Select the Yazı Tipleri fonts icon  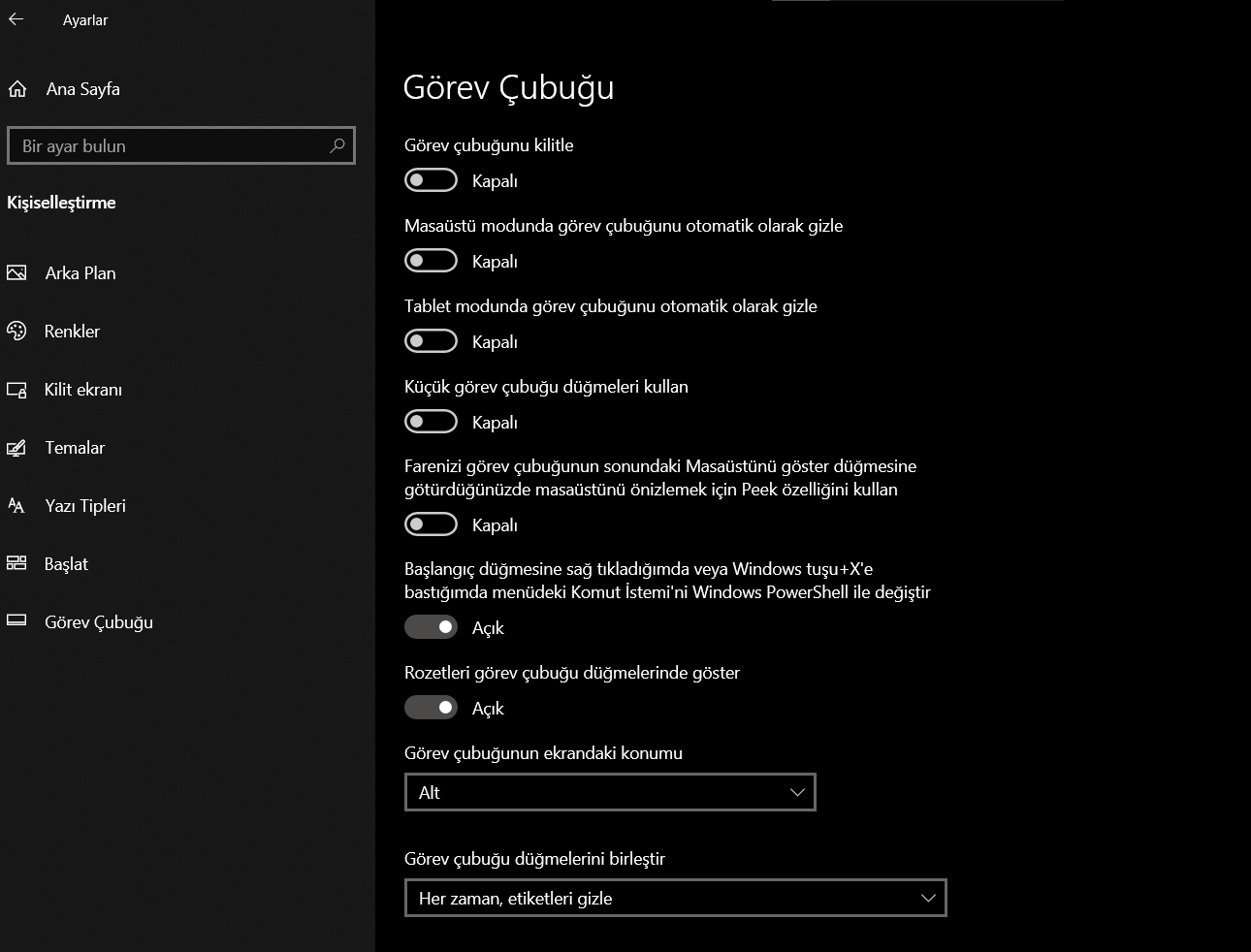pos(17,505)
